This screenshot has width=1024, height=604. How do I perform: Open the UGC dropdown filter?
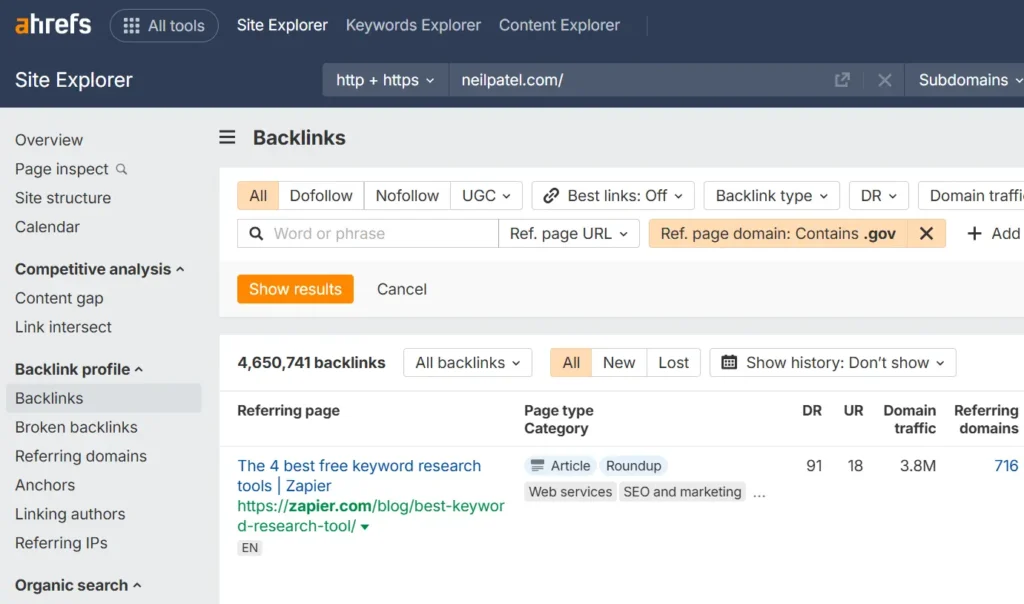pyautogui.click(x=487, y=196)
